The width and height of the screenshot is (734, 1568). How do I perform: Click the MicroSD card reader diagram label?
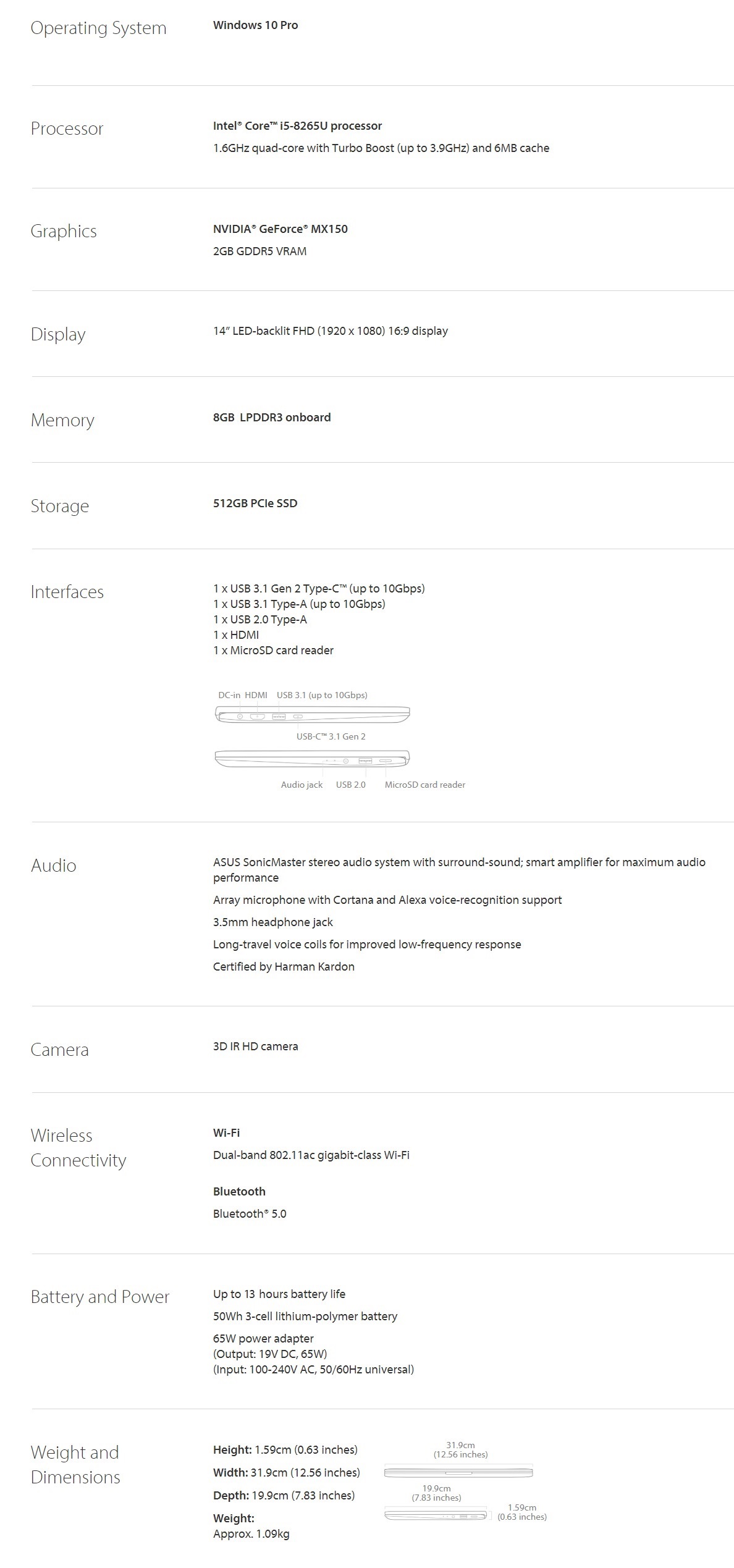pos(425,785)
